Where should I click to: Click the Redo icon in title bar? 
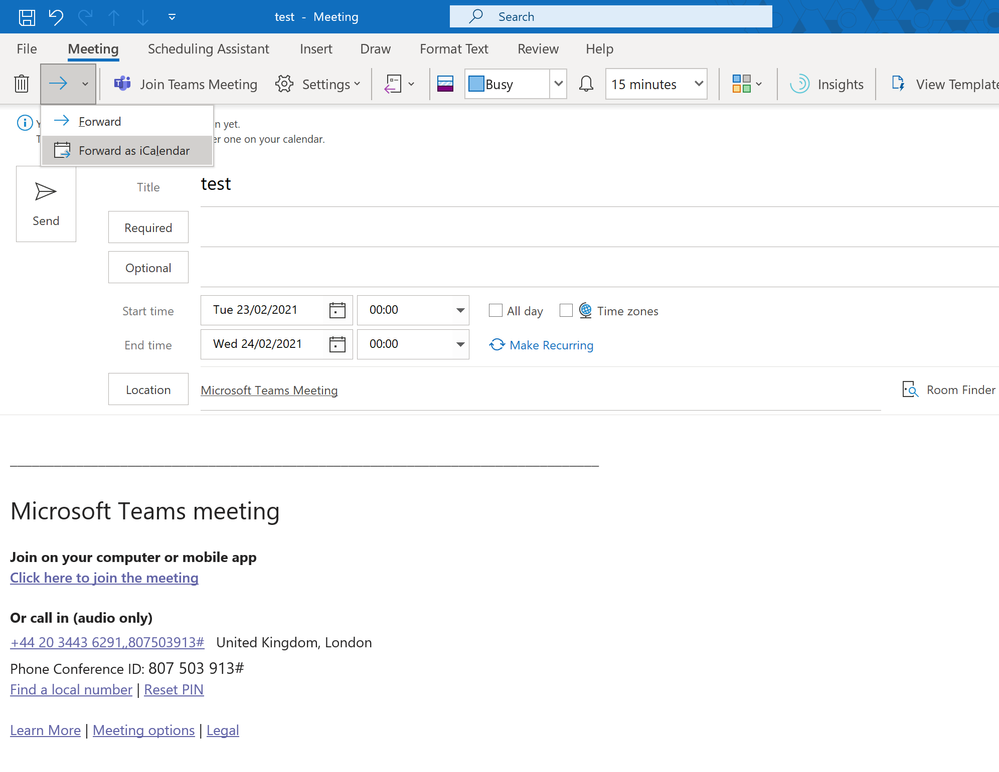coord(85,17)
